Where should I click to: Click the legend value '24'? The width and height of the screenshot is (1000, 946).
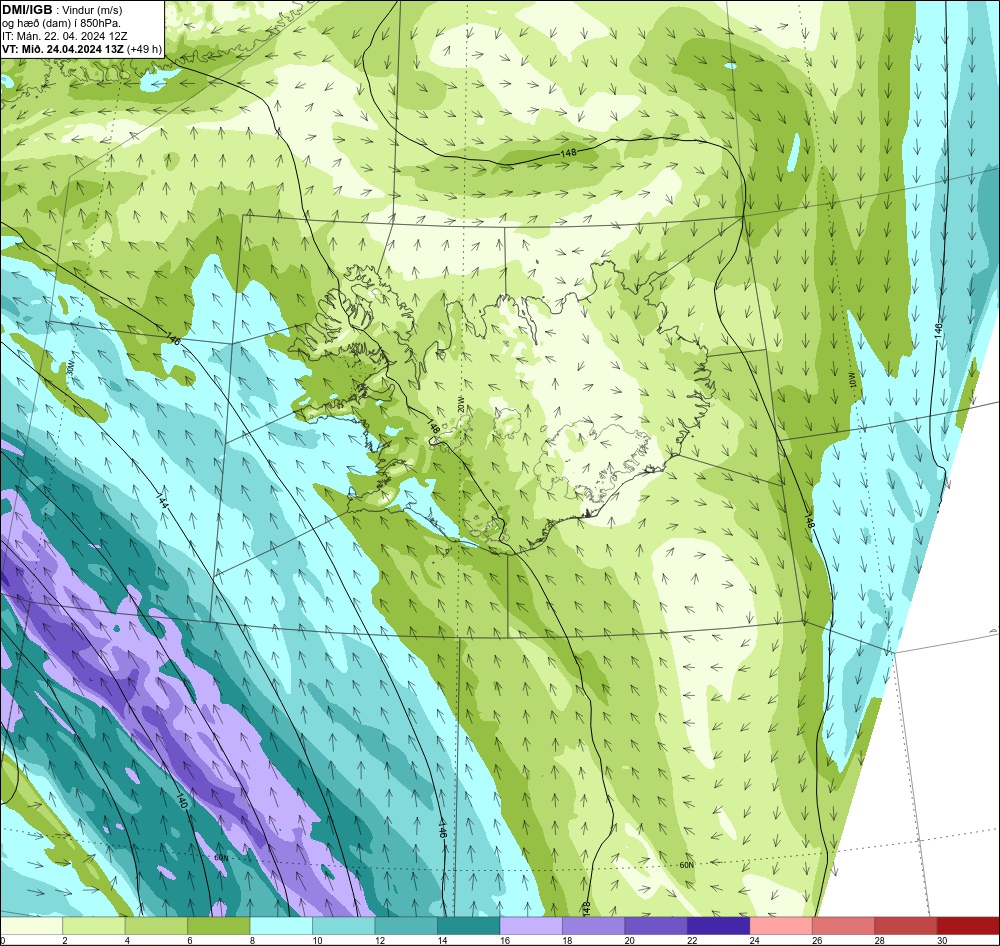(754, 940)
